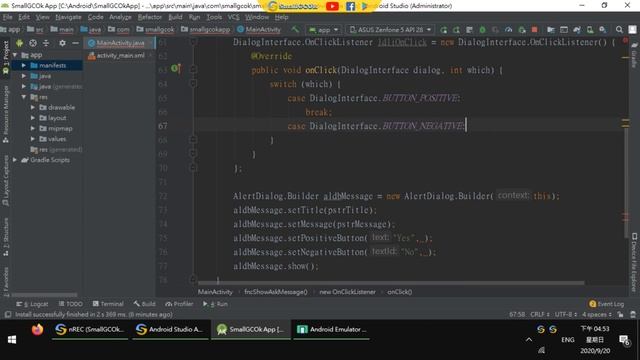Open the File menu
Viewport: 640px width, 360px height.
coord(7,17)
